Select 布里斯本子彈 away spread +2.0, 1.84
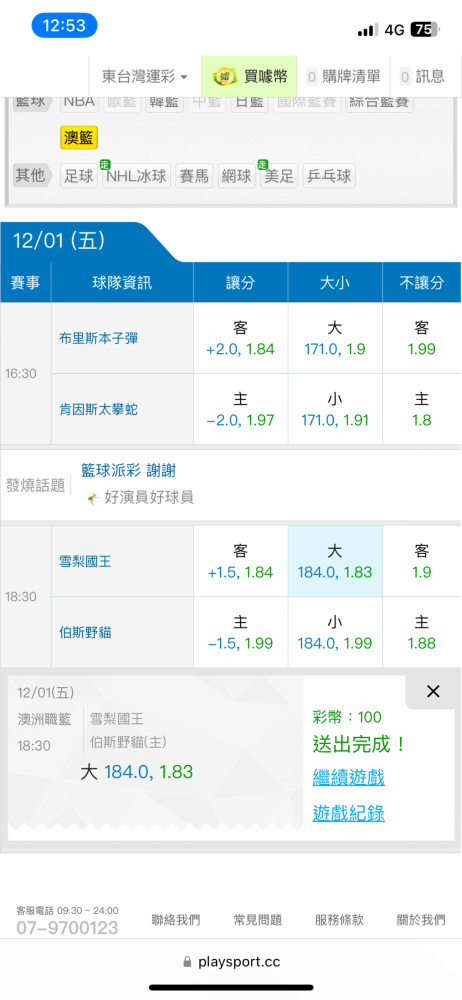Viewport: 462px width, 1000px height. pos(241,339)
